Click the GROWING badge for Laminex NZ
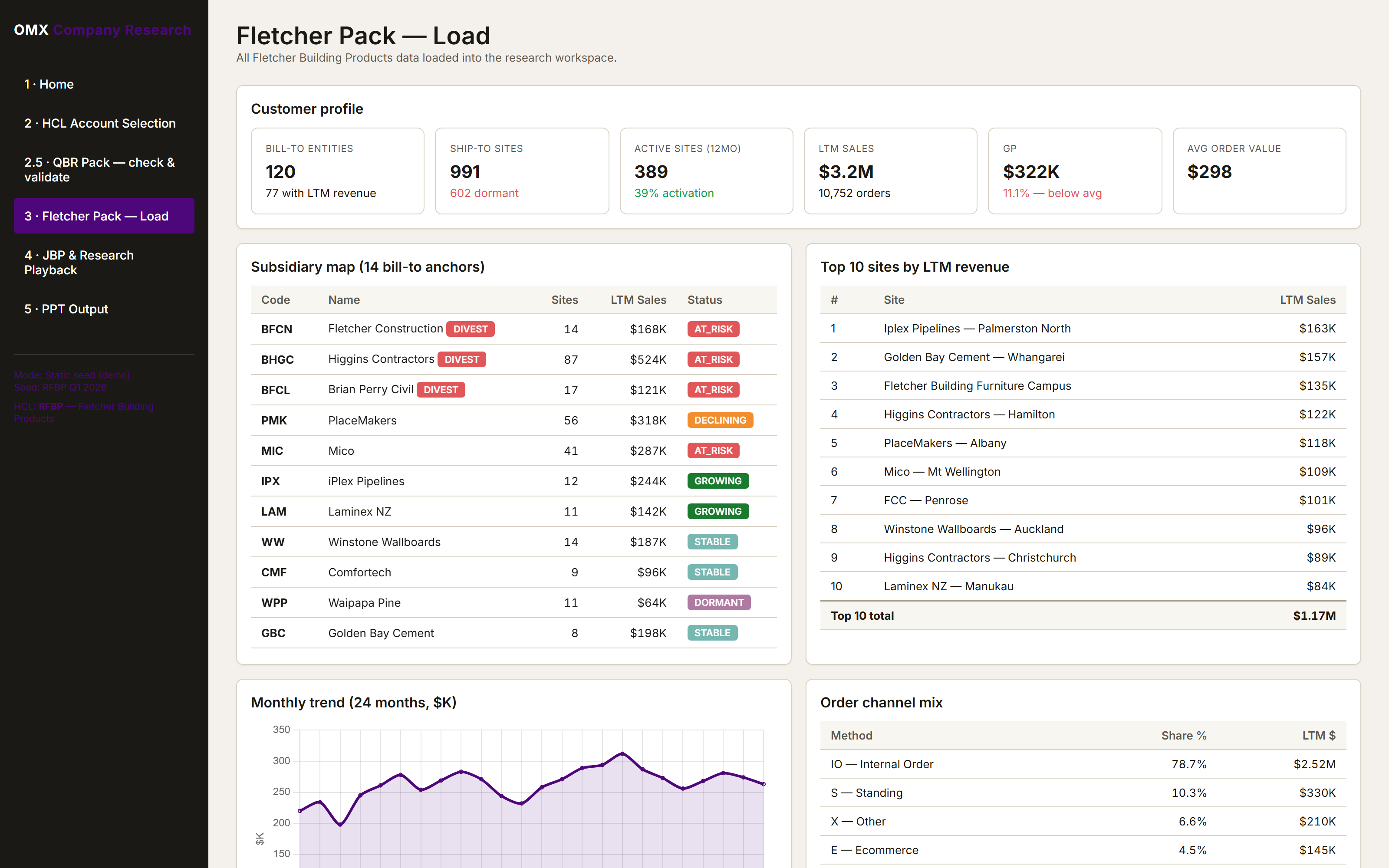The image size is (1389, 868). [718, 512]
